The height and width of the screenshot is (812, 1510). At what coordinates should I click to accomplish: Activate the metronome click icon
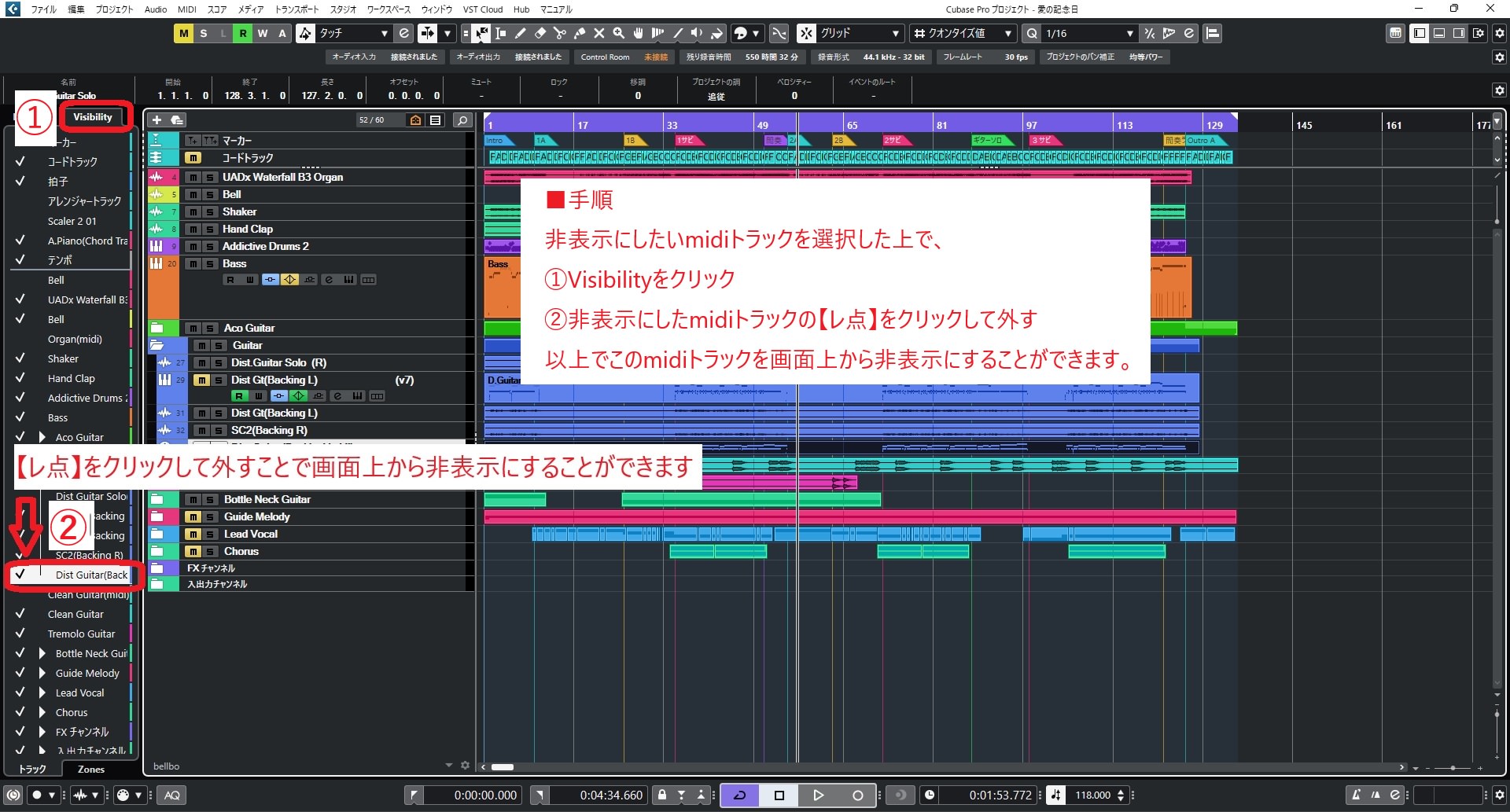(x=1357, y=795)
